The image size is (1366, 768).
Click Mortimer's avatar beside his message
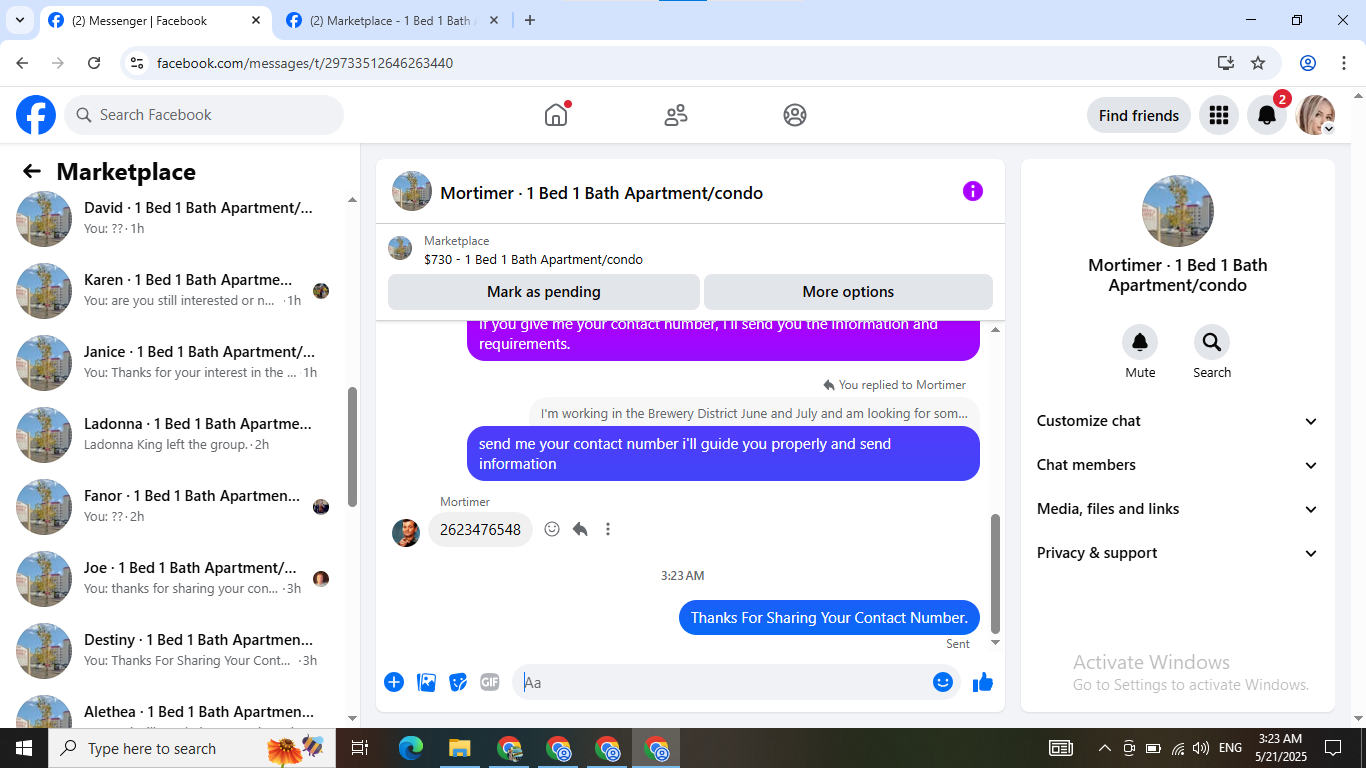406,532
